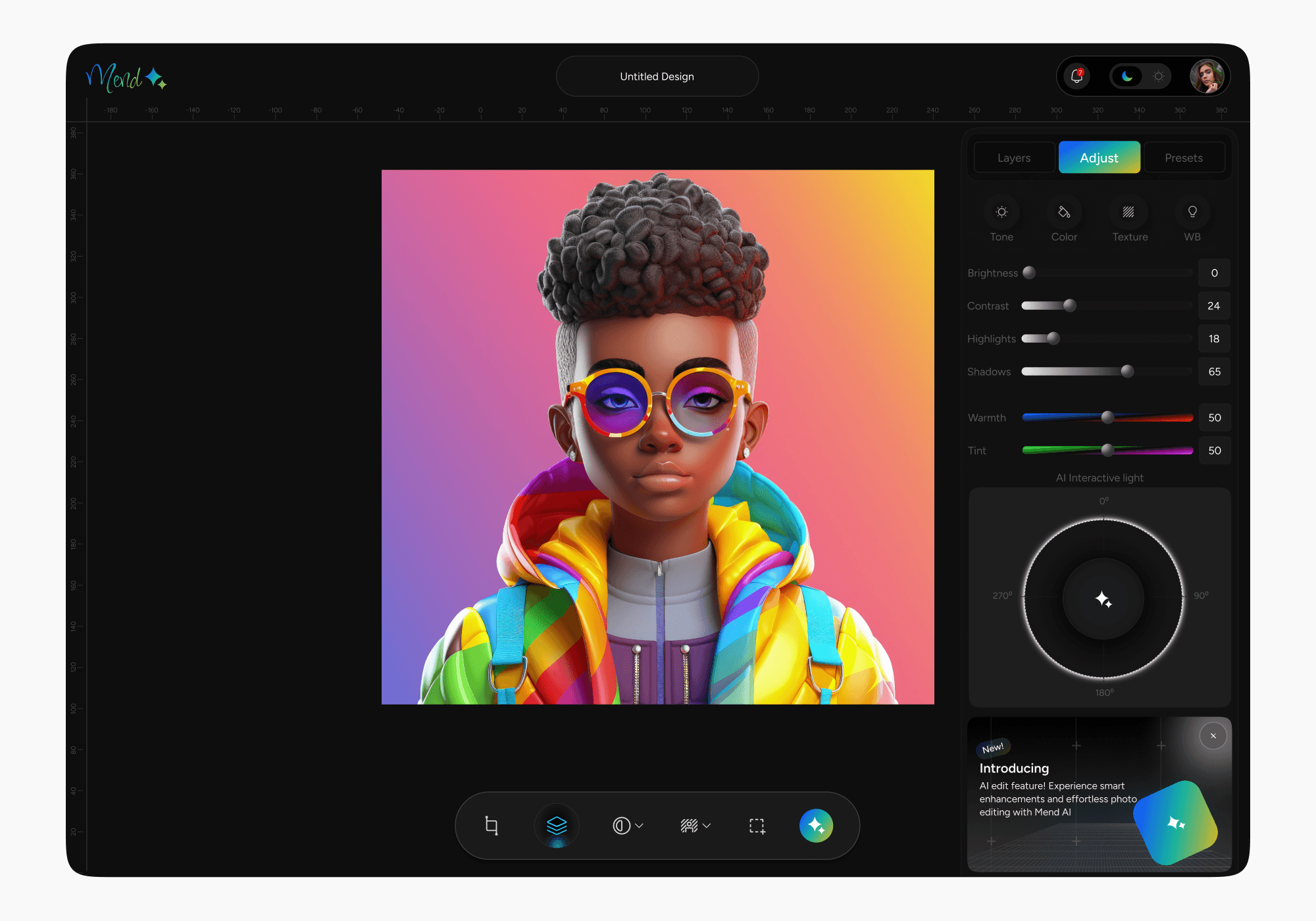Image resolution: width=1316 pixels, height=921 pixels.
Task: Select the dashed selection marquee tool
Action: (757, 826)
